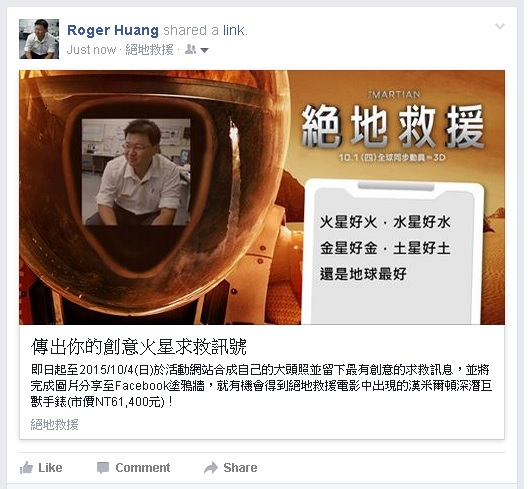Open Roger Huang's profile picture
Viewport: 528px width, 489px height.
pyautogui.click(x=39, y=39)
